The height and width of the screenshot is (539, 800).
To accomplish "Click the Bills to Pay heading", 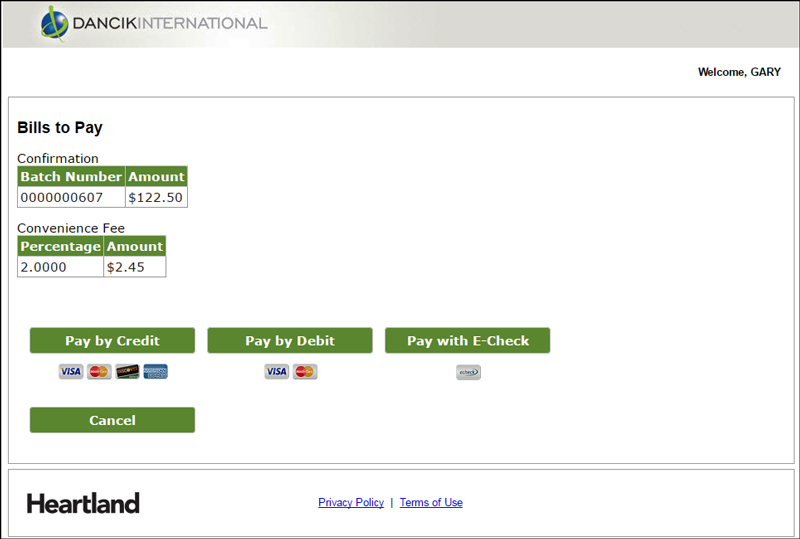I will (x=60, y=127).
